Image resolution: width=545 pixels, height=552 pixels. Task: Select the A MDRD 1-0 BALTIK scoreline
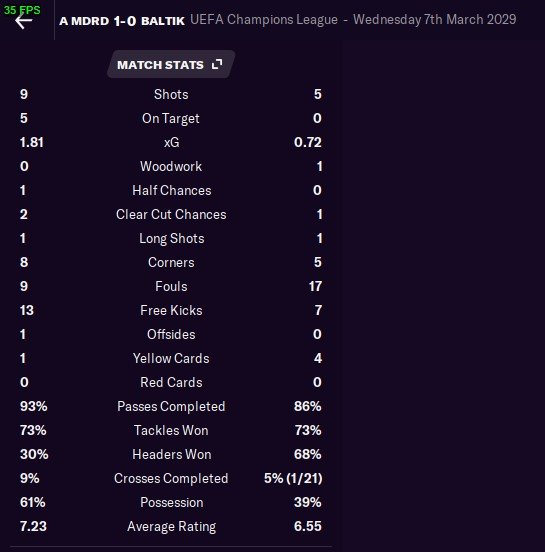click(122, 21)
